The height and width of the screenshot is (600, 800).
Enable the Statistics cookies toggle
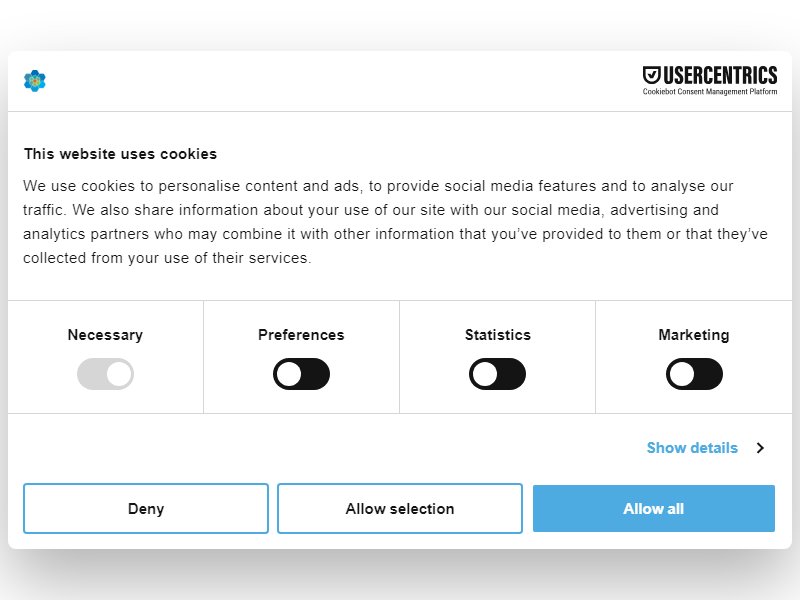[497, 374]
